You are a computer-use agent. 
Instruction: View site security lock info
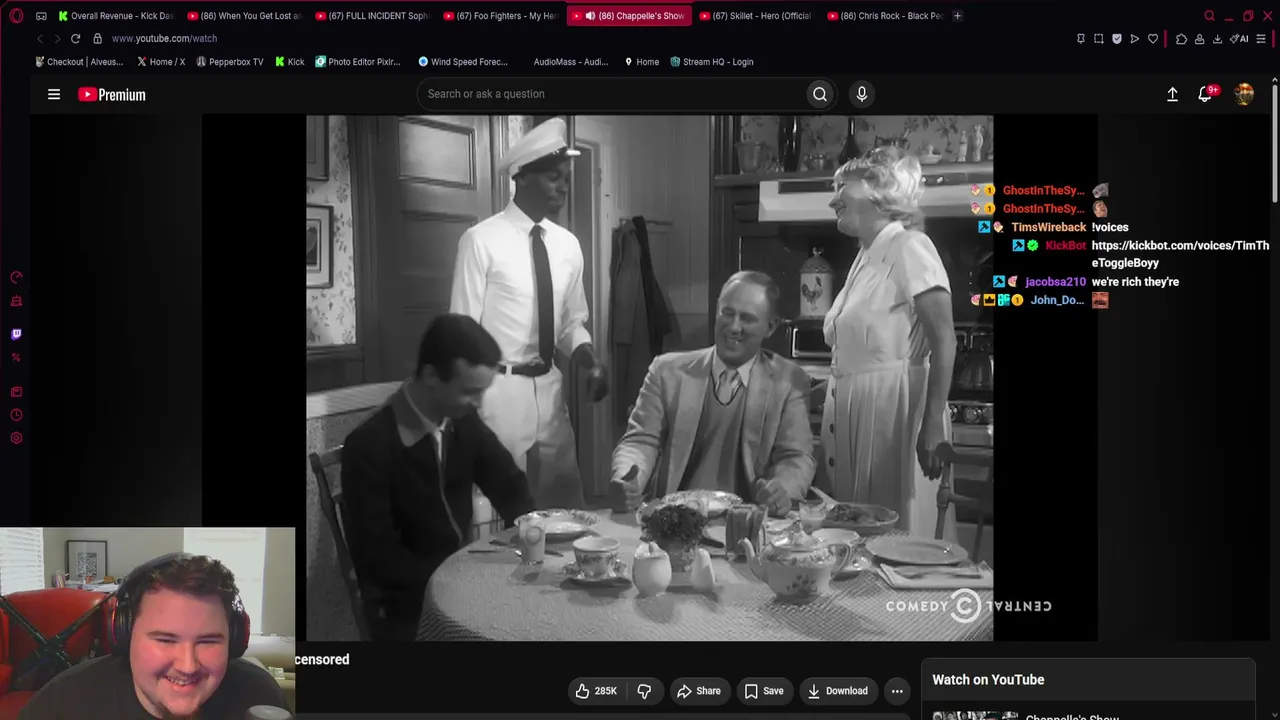click(97, 38)
